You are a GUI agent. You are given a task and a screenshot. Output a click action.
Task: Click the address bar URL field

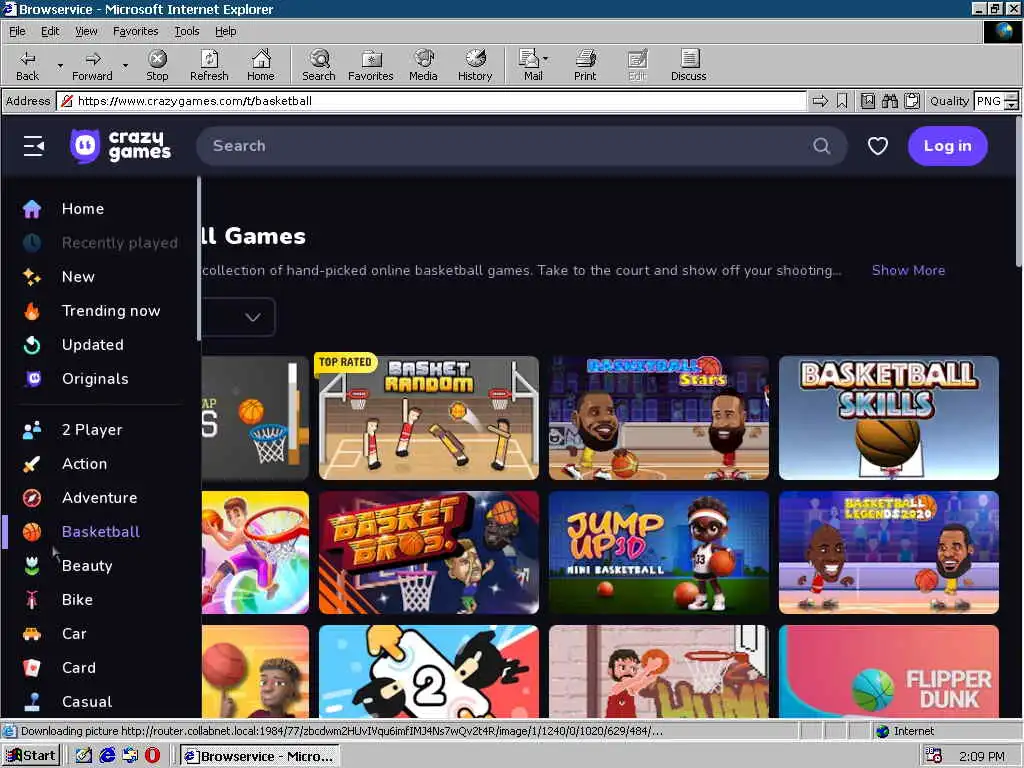click(x=431, y=101)
